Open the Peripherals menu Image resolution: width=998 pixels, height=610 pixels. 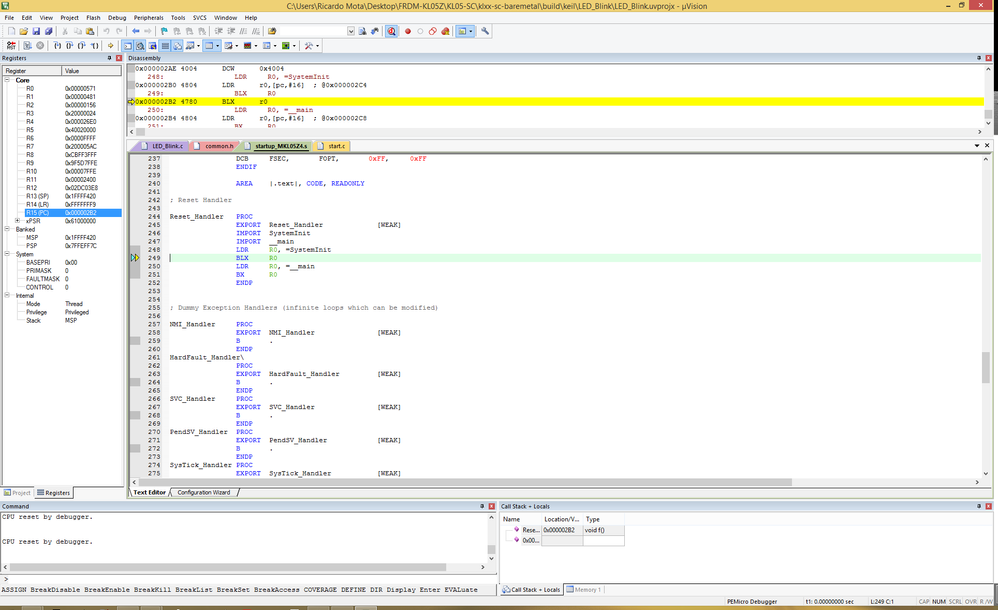(x=148, y=18)
